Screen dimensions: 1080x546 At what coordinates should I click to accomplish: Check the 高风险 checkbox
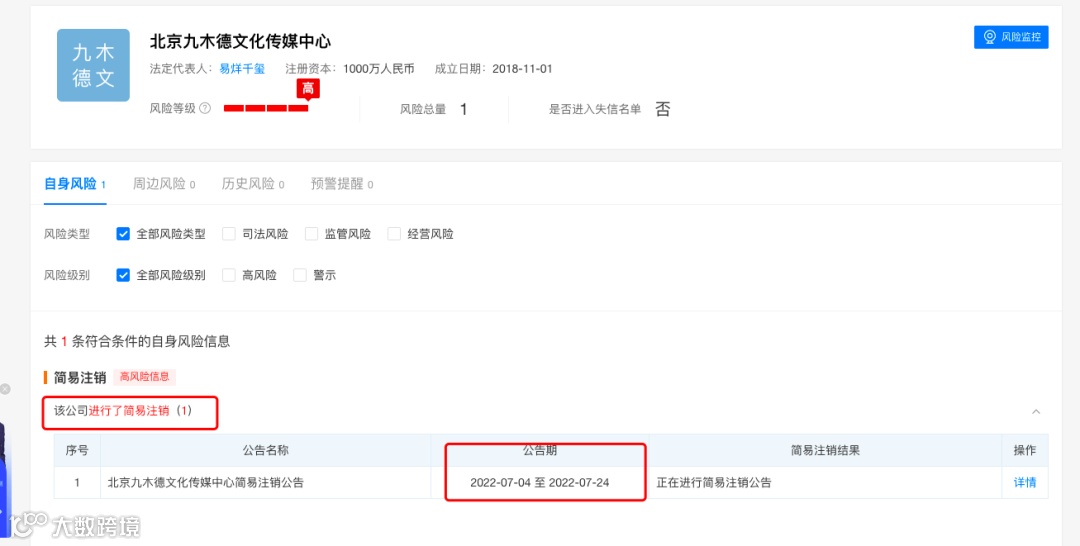(x=229, y=275)
